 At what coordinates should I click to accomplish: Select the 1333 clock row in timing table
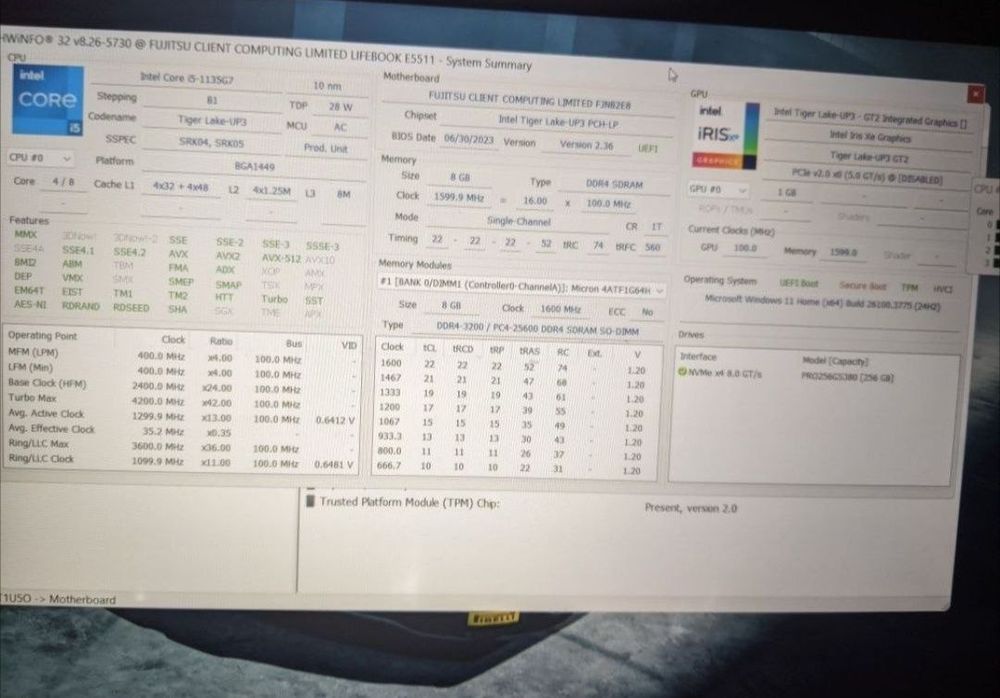point(515,395)
